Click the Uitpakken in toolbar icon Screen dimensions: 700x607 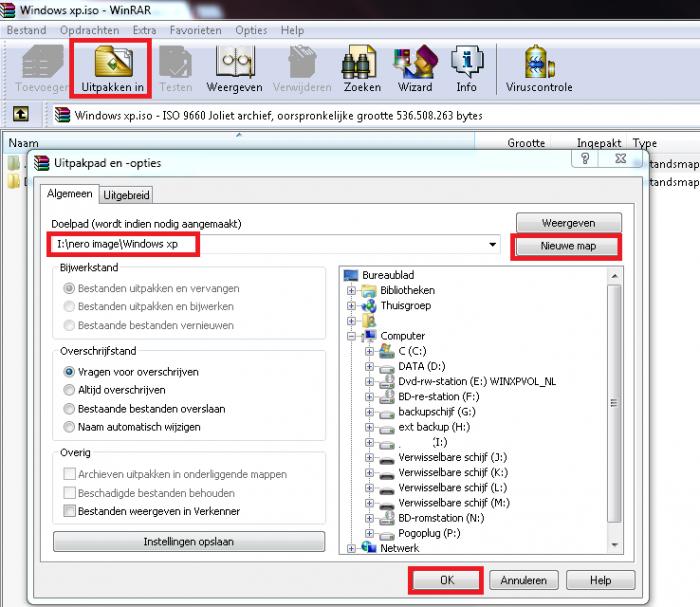coord(112,68)
